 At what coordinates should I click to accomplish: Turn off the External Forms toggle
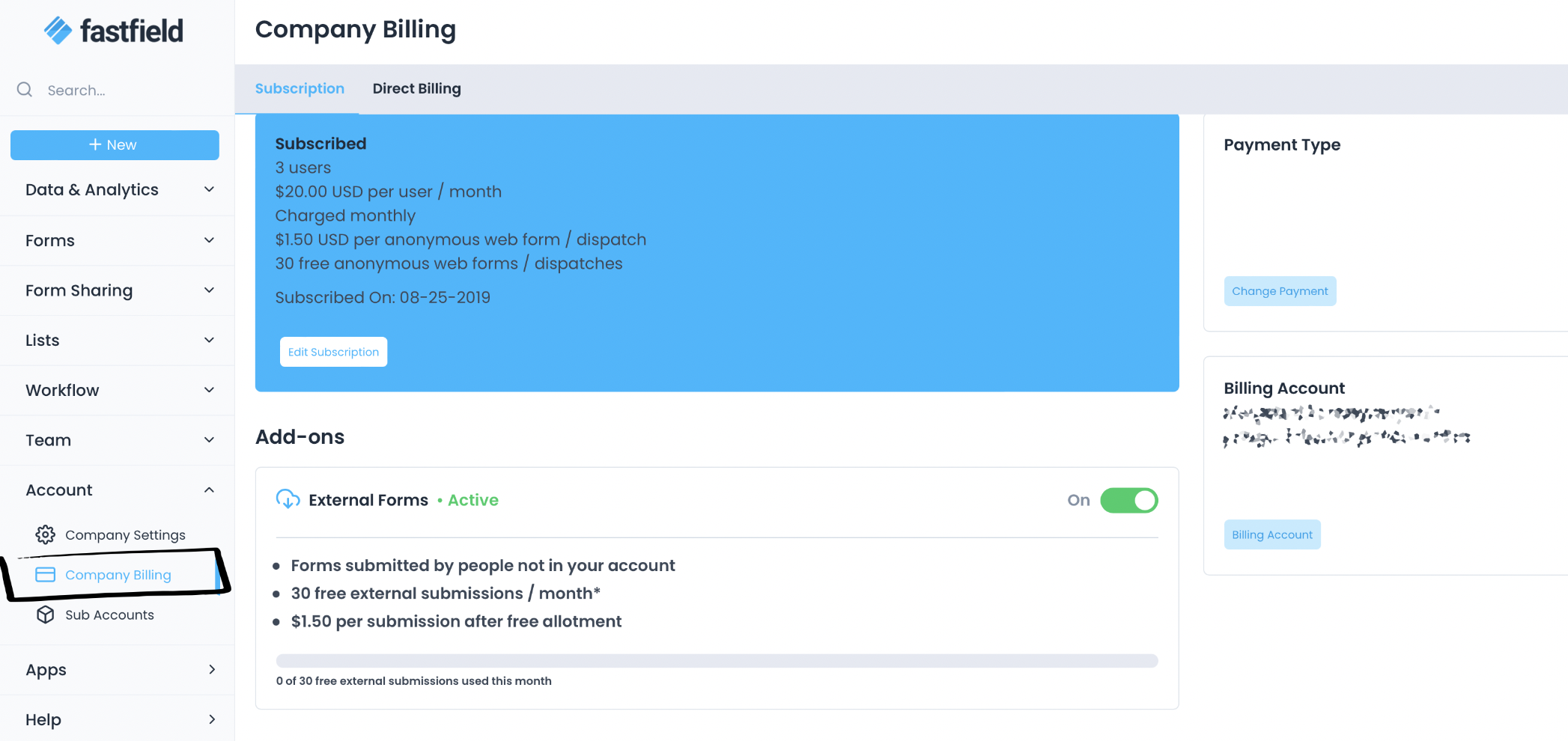point(1128,500)
